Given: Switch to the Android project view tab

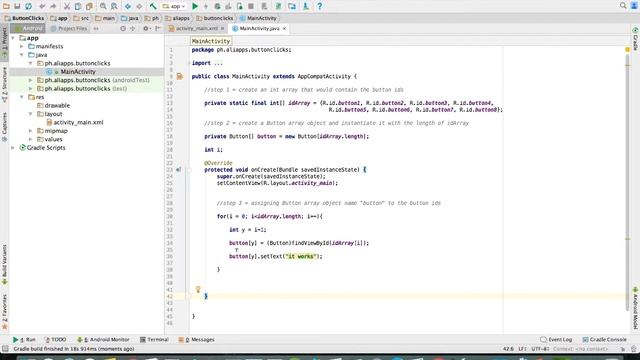Looking at the screenshot, I should tap(28, 29).
